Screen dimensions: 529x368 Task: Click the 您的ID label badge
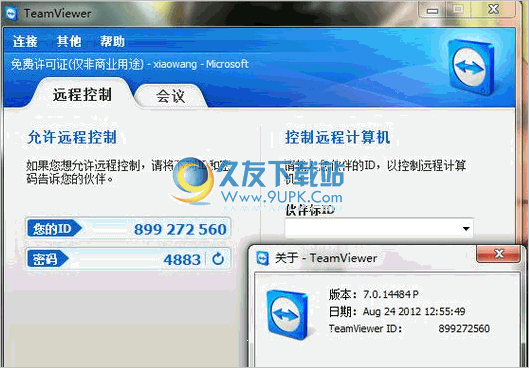point(54,229)
